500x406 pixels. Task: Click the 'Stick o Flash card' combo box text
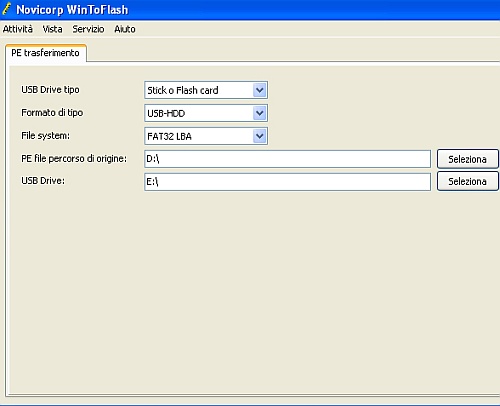point(183,90)
